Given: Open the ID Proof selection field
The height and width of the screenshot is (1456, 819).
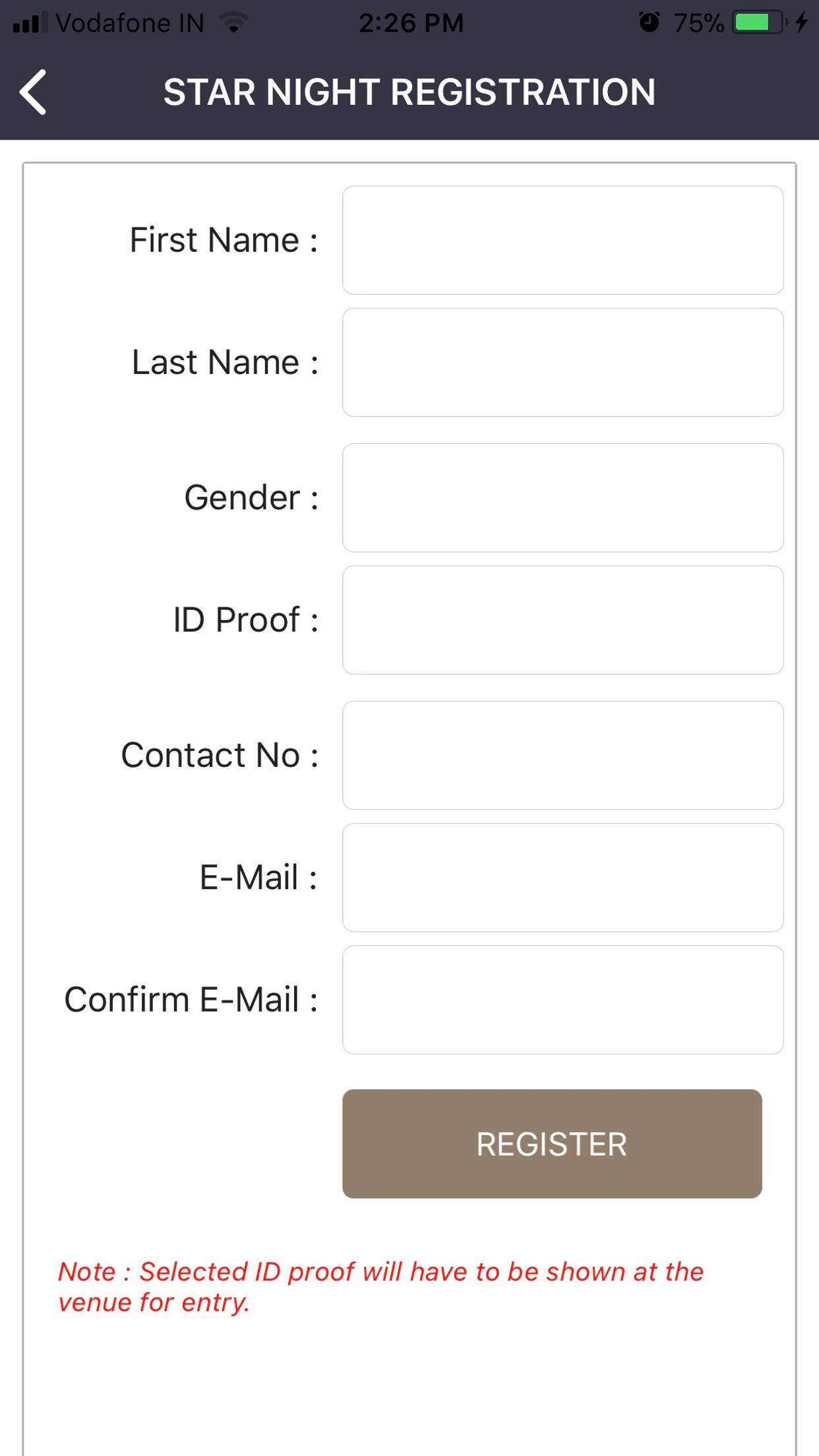Looking at the screenshot, I should [562, 620].
